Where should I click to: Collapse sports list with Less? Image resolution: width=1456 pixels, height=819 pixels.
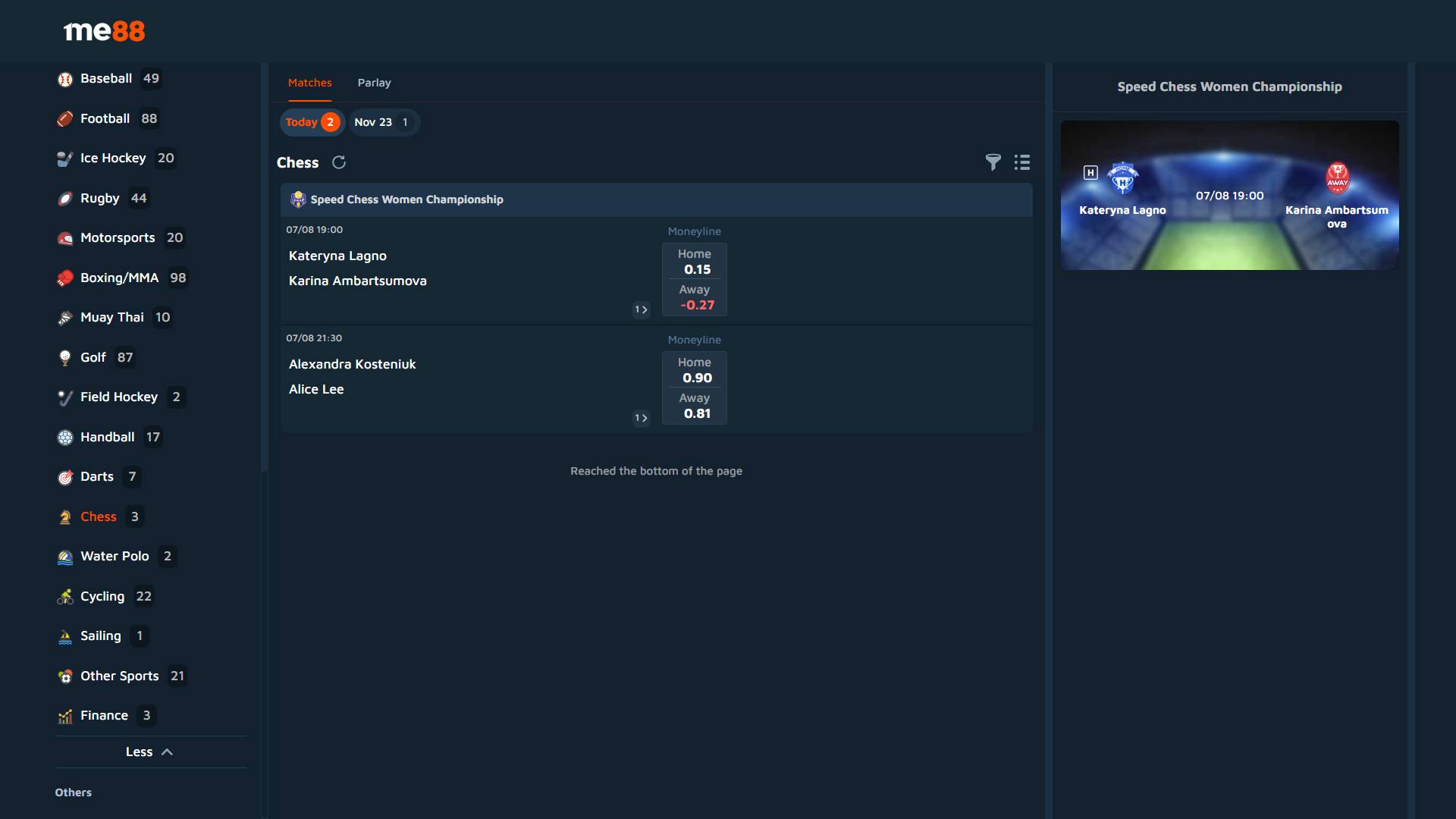(x=149, y=752)
